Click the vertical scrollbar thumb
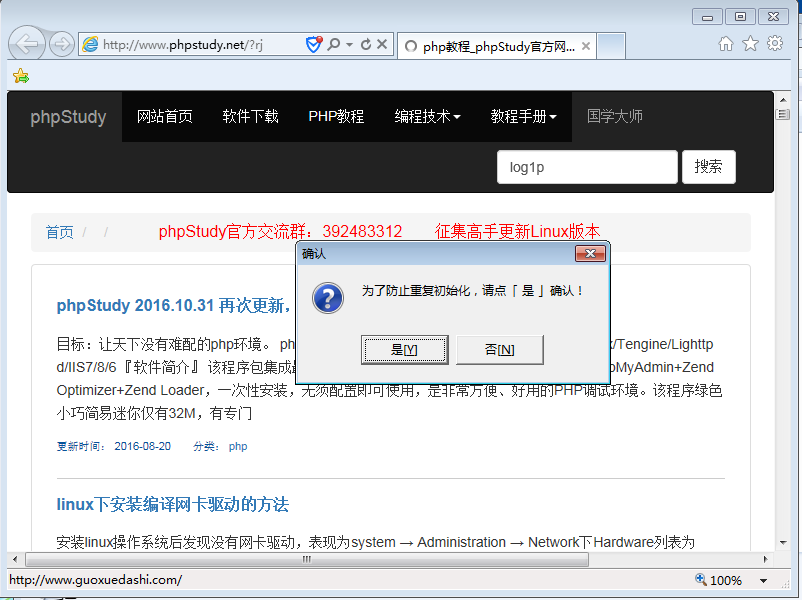Image resolution: width=802 pixels, height=600 pixels. tap(783, 115)
